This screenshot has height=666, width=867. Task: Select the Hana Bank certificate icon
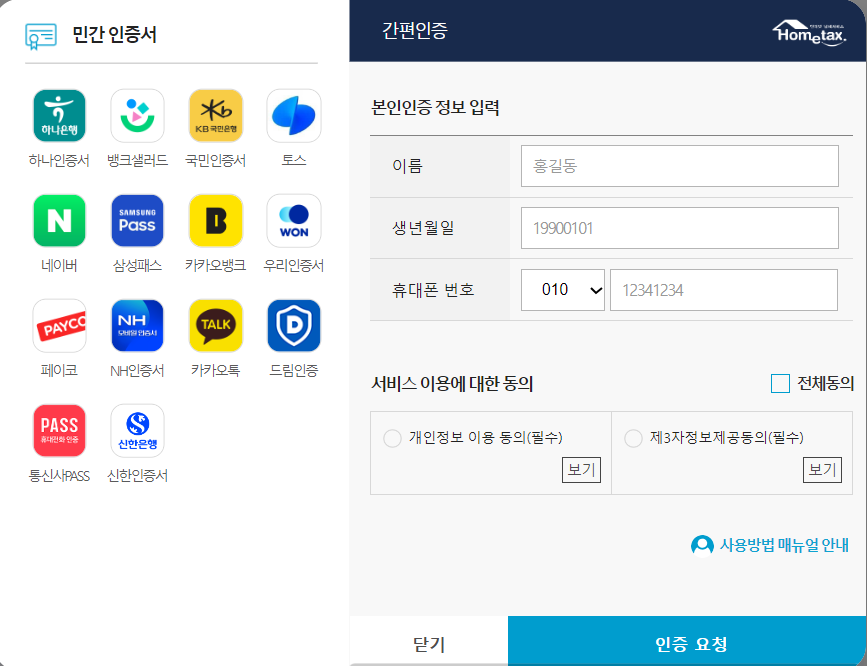(59, 116)
